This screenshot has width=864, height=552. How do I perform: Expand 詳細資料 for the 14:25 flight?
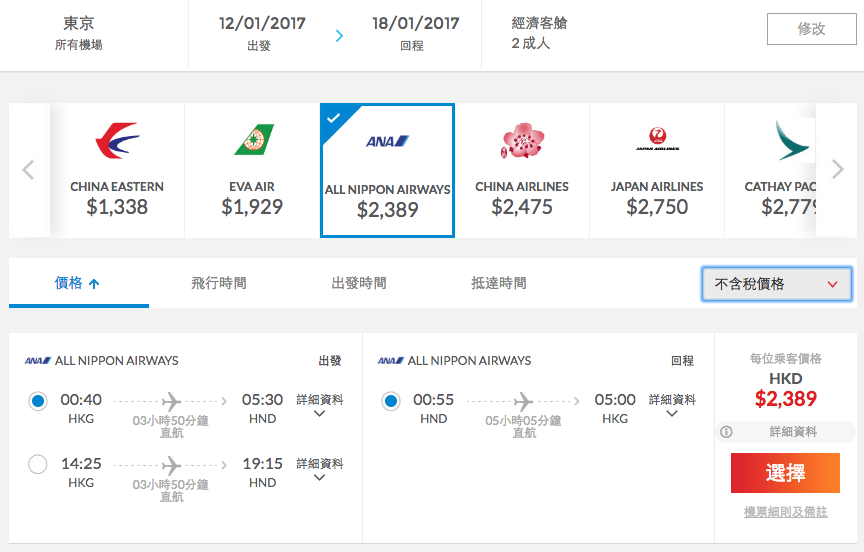point(320,469)
